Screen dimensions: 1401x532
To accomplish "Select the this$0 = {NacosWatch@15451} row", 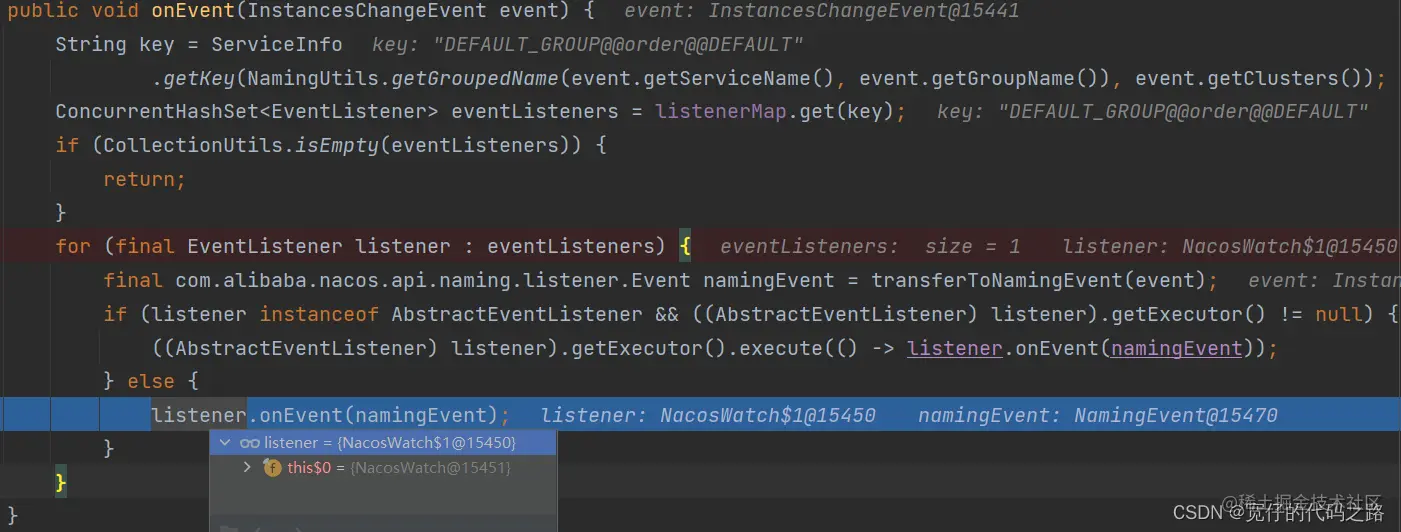I will point(383,468).
